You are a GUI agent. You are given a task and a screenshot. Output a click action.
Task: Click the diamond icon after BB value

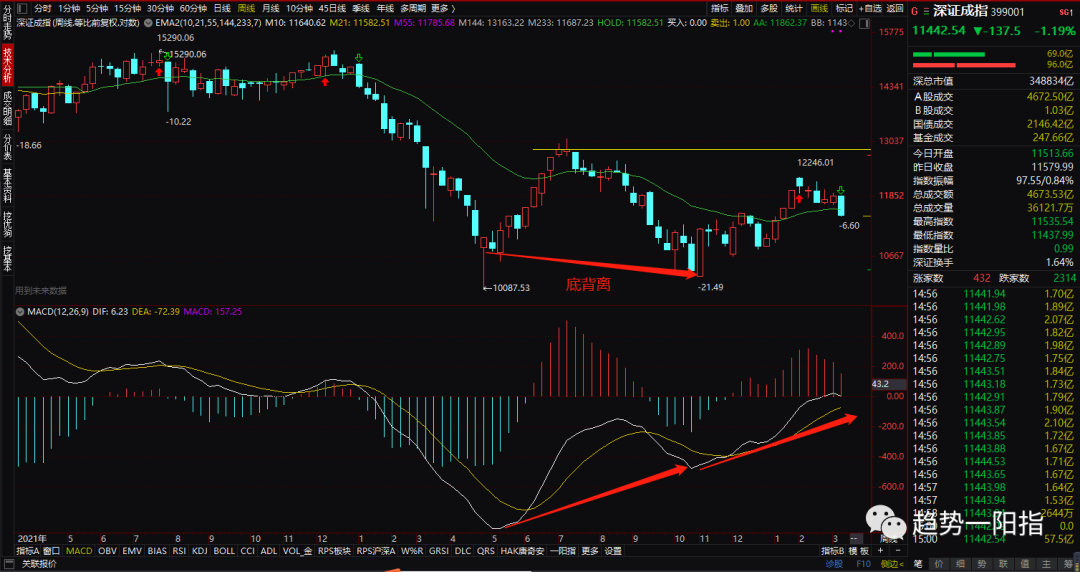[x=851, y=23]
